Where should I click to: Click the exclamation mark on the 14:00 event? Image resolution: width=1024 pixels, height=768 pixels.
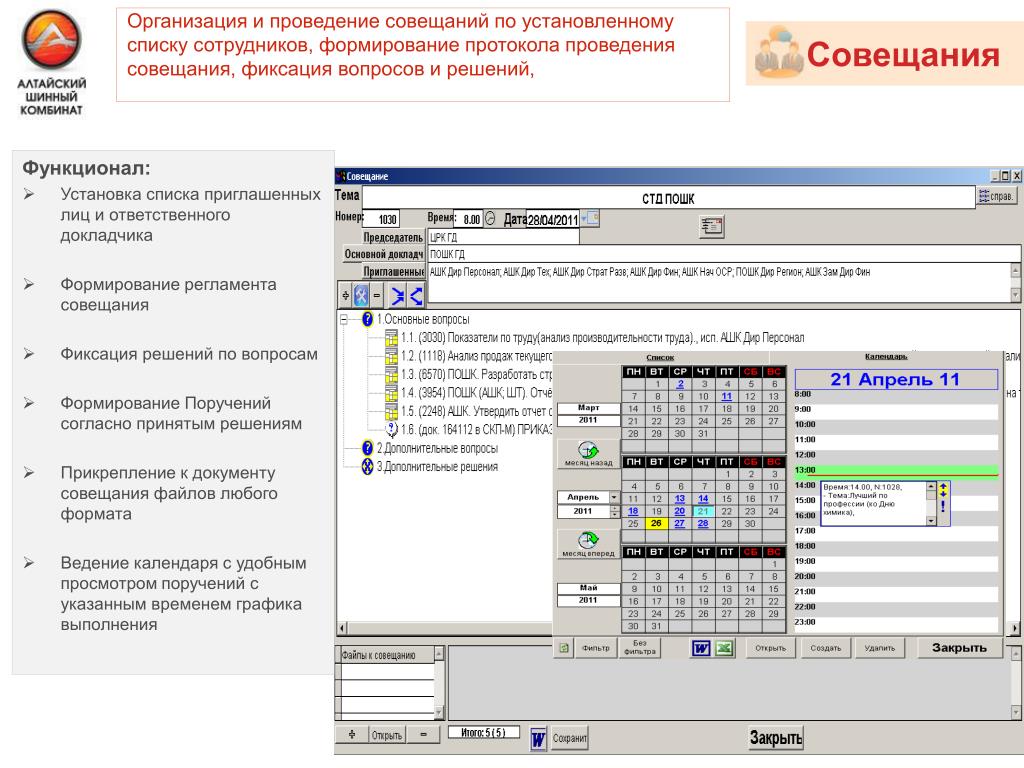[942, 506]
